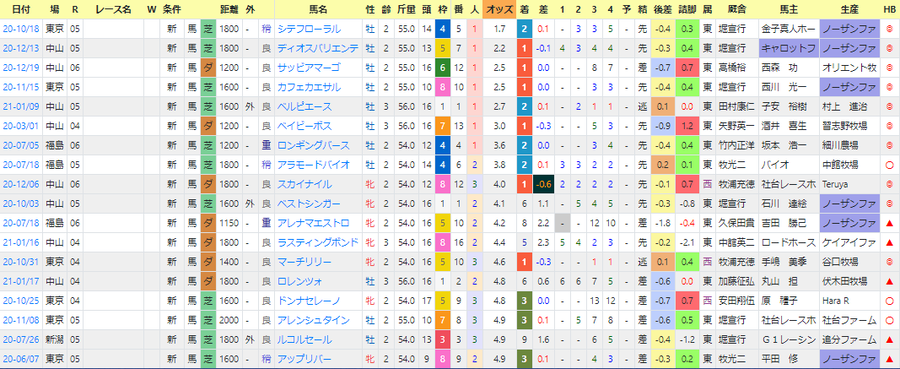Click odds value 1.7
This screenshot has width=900, height=369.
498,29
